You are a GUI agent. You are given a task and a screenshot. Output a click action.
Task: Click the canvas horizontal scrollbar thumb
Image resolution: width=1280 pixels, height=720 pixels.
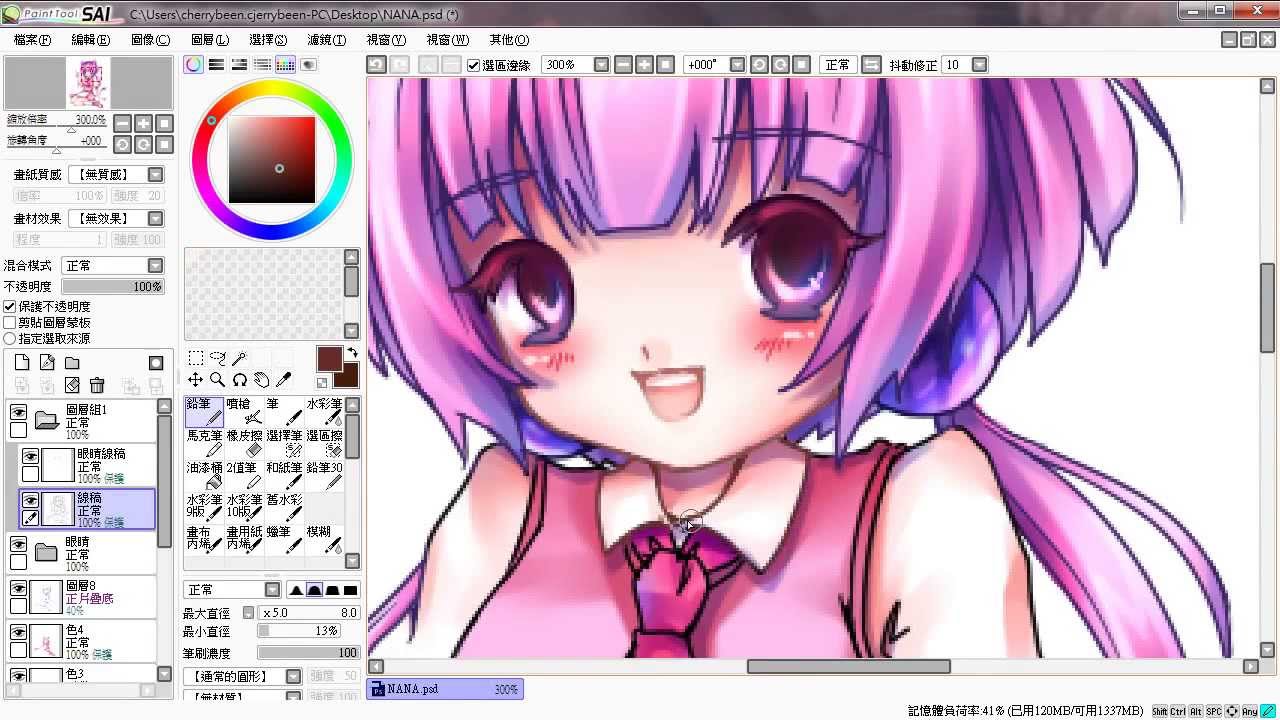point(849,667)
